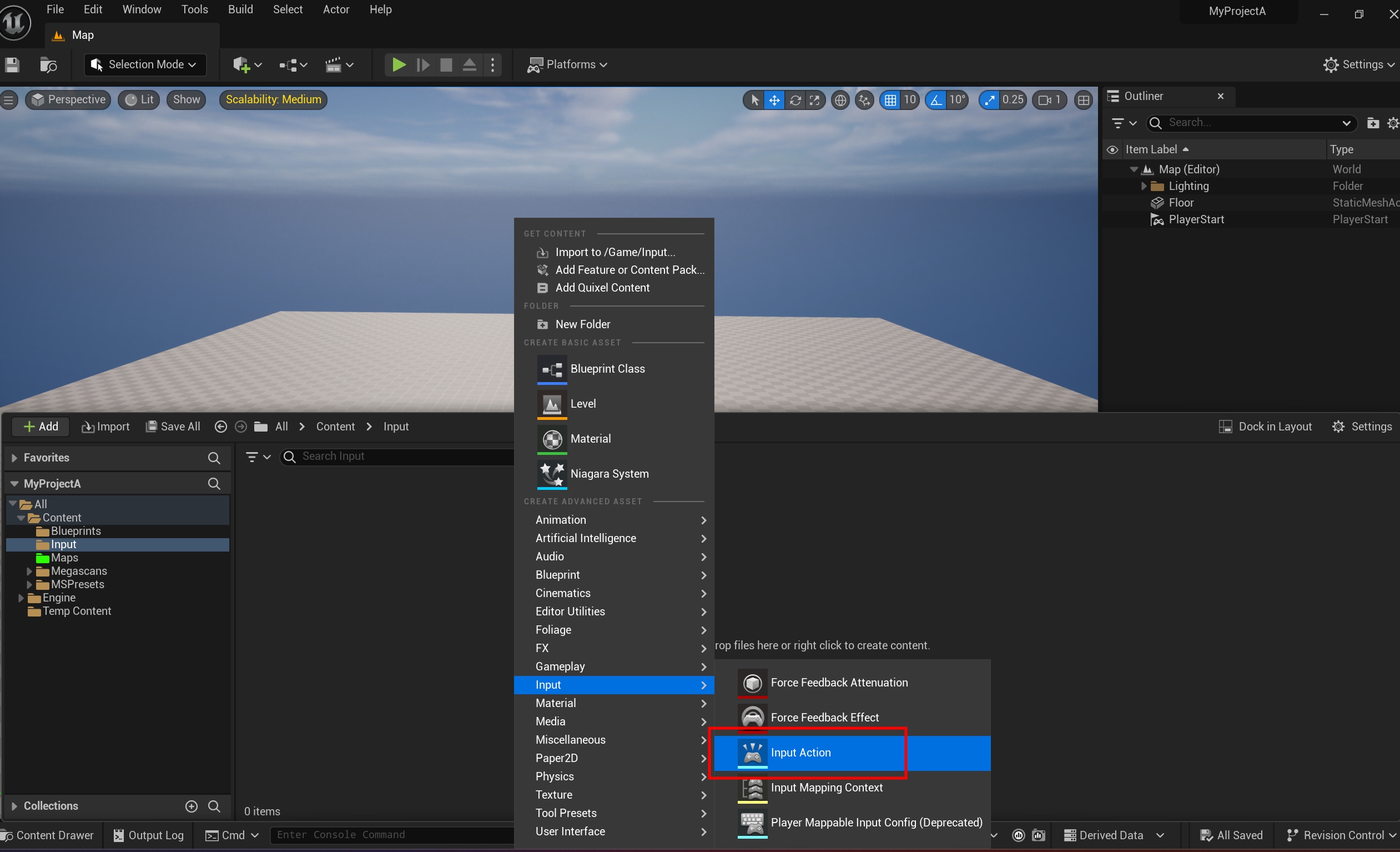This screenshot has height=852, width=1400.
Task: Click the save current level icon
Action: [13, 65]
